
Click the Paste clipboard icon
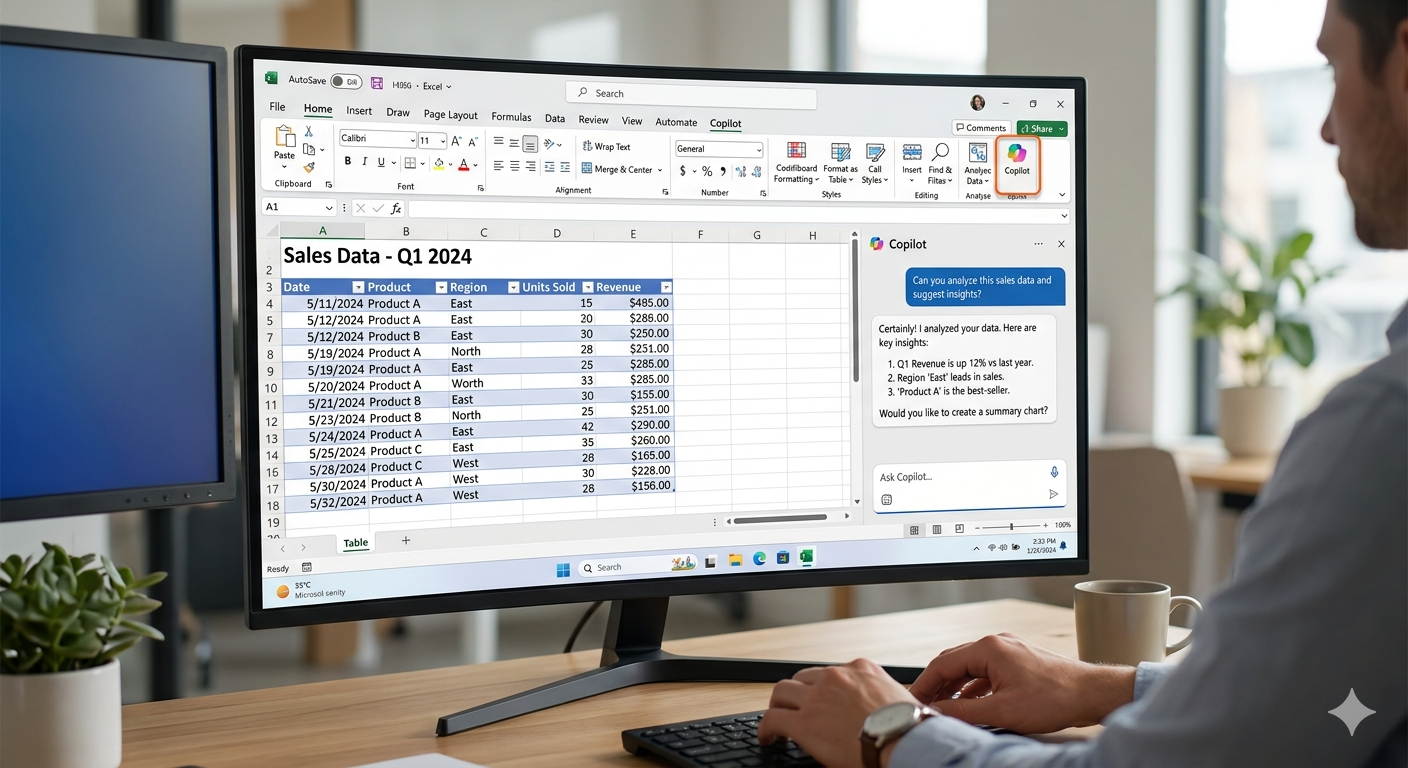pos(285,137)
